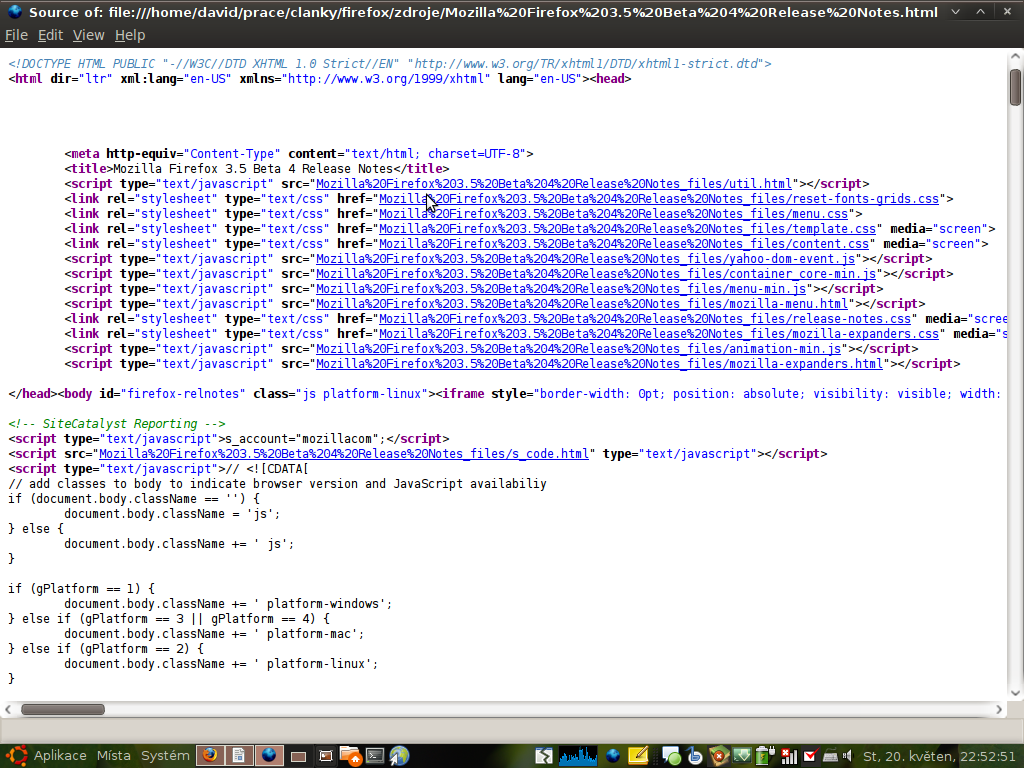Screen dimensions: 1024x768
Task: Click the green download arrow tray icon
Action: point(741,756)
